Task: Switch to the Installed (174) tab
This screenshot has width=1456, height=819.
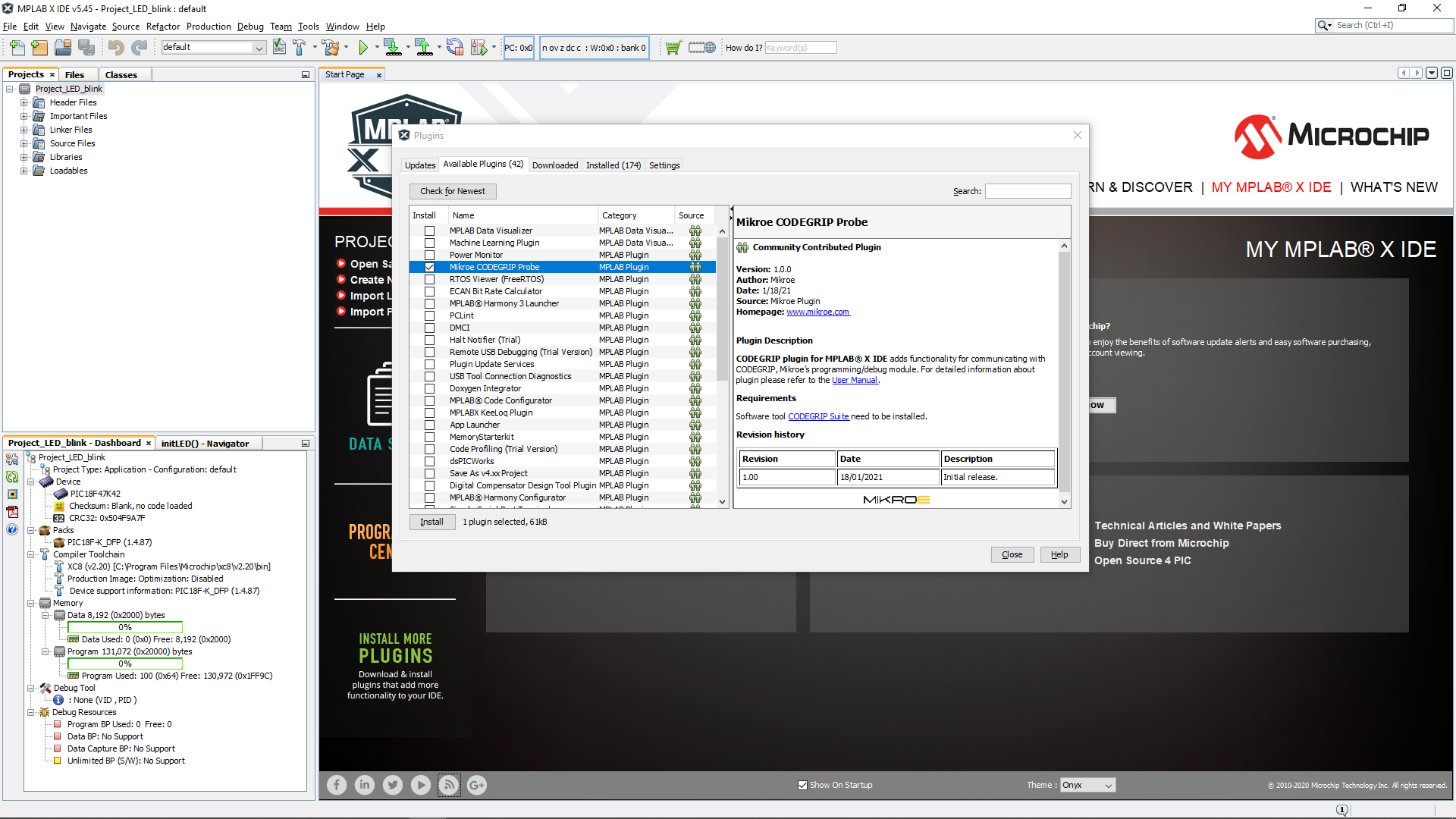Action: point(613,165)
